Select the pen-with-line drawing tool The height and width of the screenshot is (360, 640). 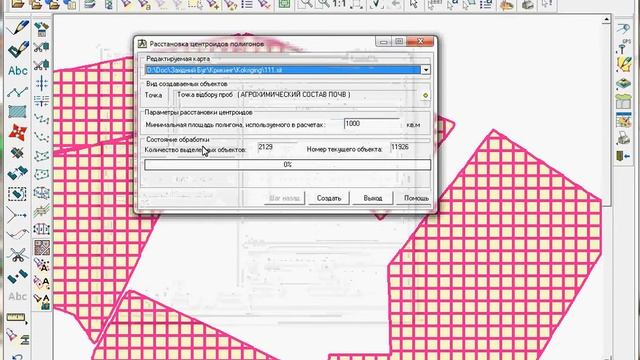pyautogui.click(x=18, y=28)
